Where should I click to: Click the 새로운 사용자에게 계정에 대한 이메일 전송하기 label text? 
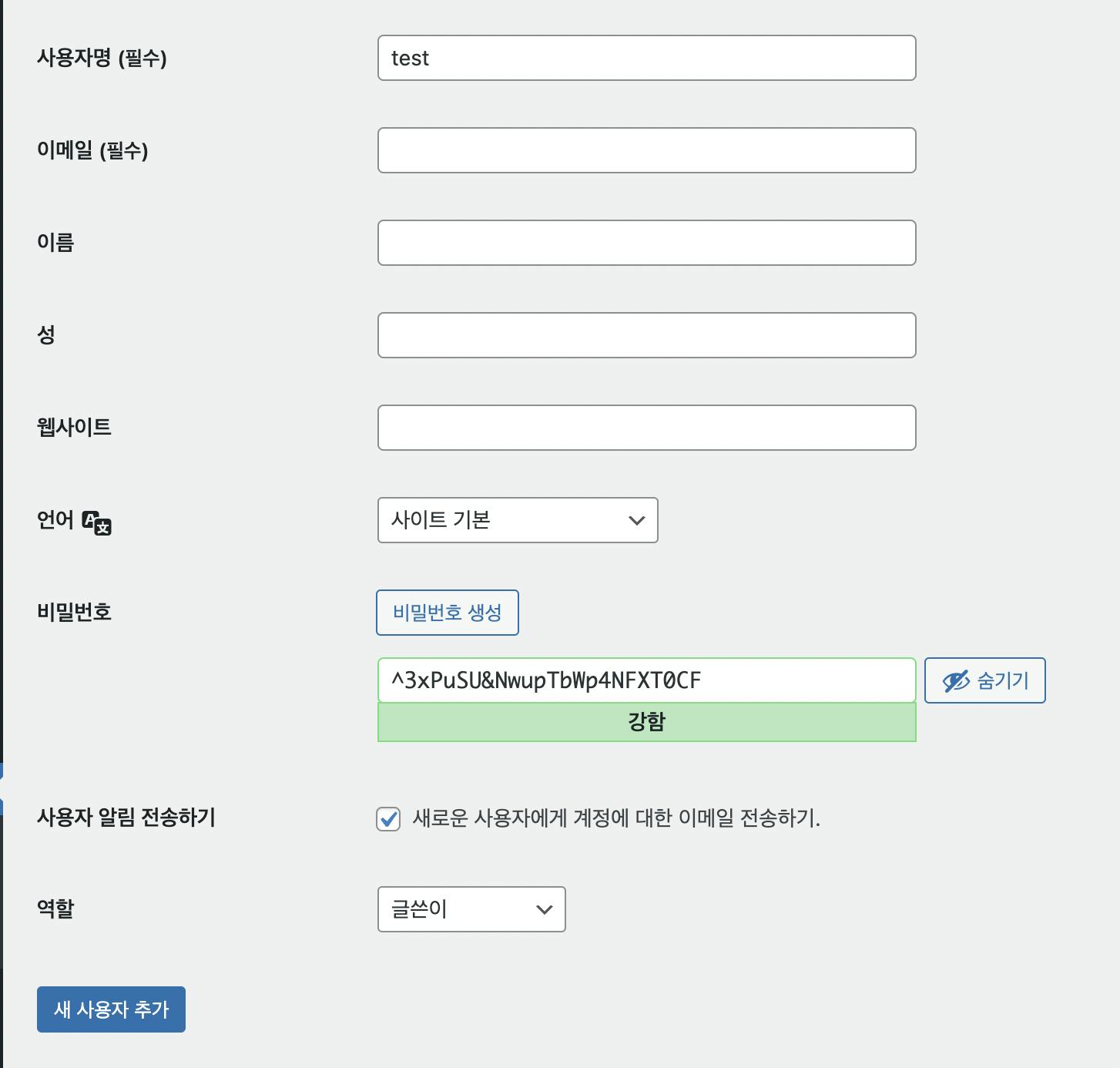click(616, 818)
